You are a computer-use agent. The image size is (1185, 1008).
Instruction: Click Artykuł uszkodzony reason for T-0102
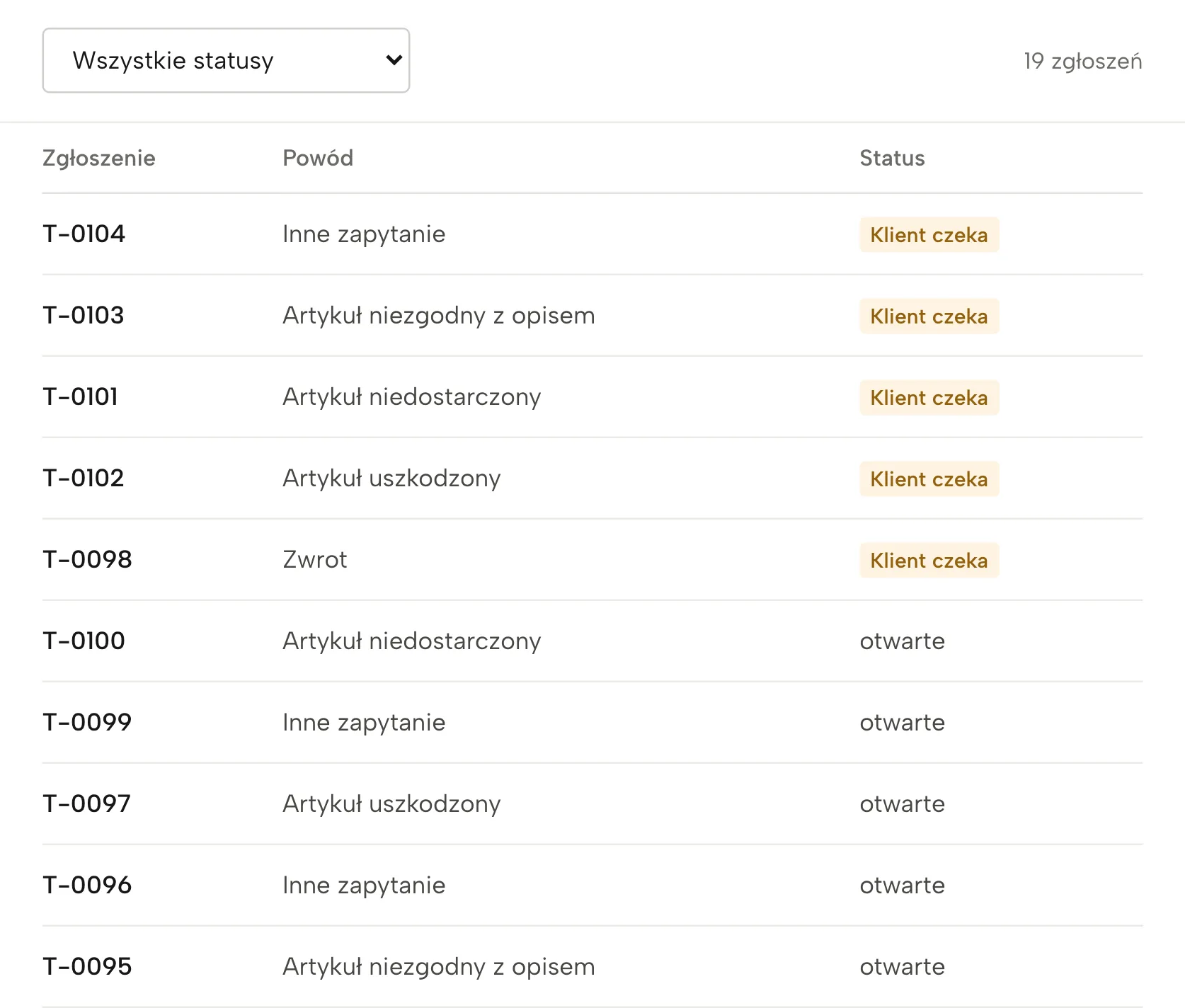coord(391,478)
